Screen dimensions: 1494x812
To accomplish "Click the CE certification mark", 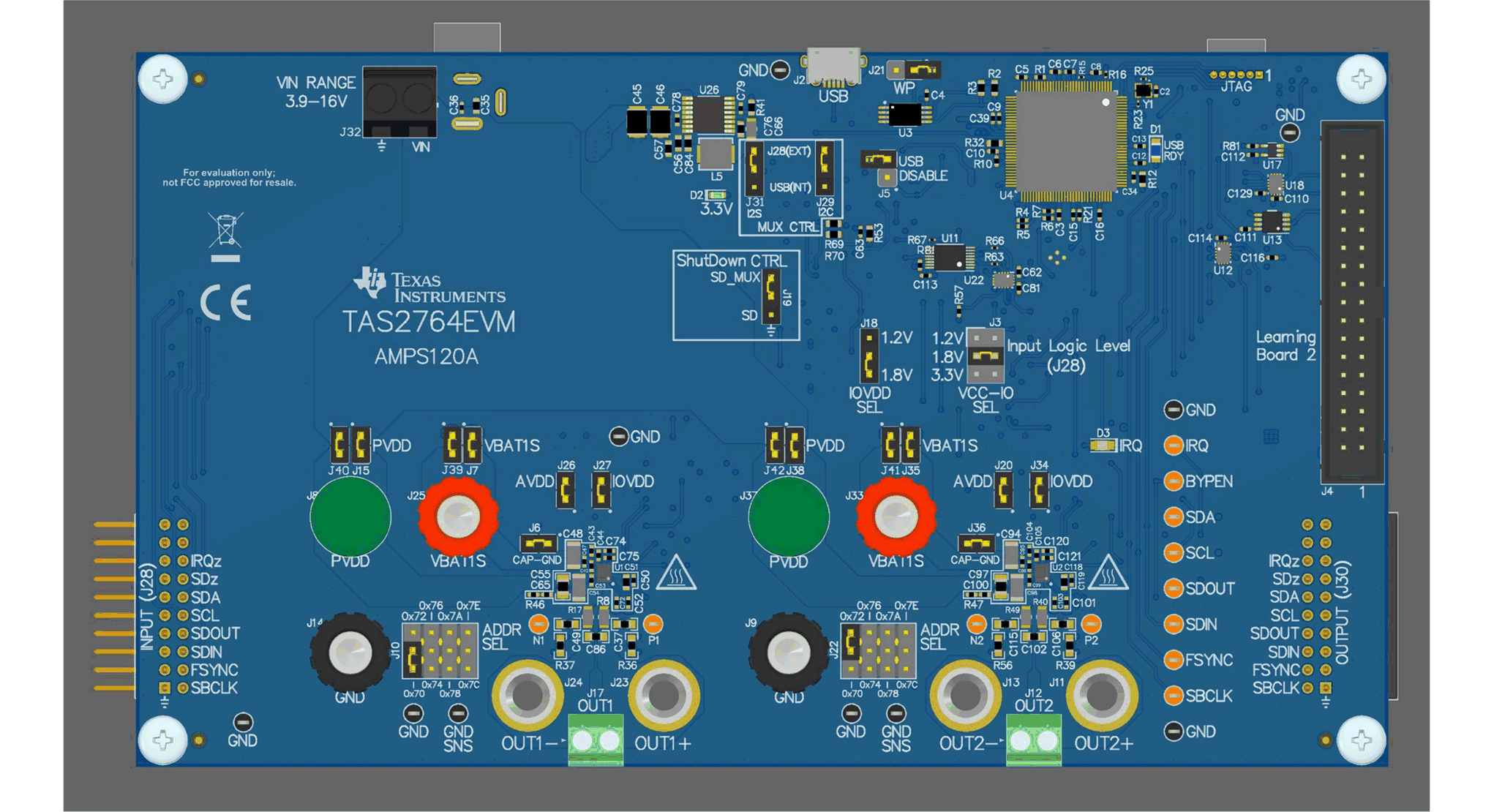I will coord(226,303).
